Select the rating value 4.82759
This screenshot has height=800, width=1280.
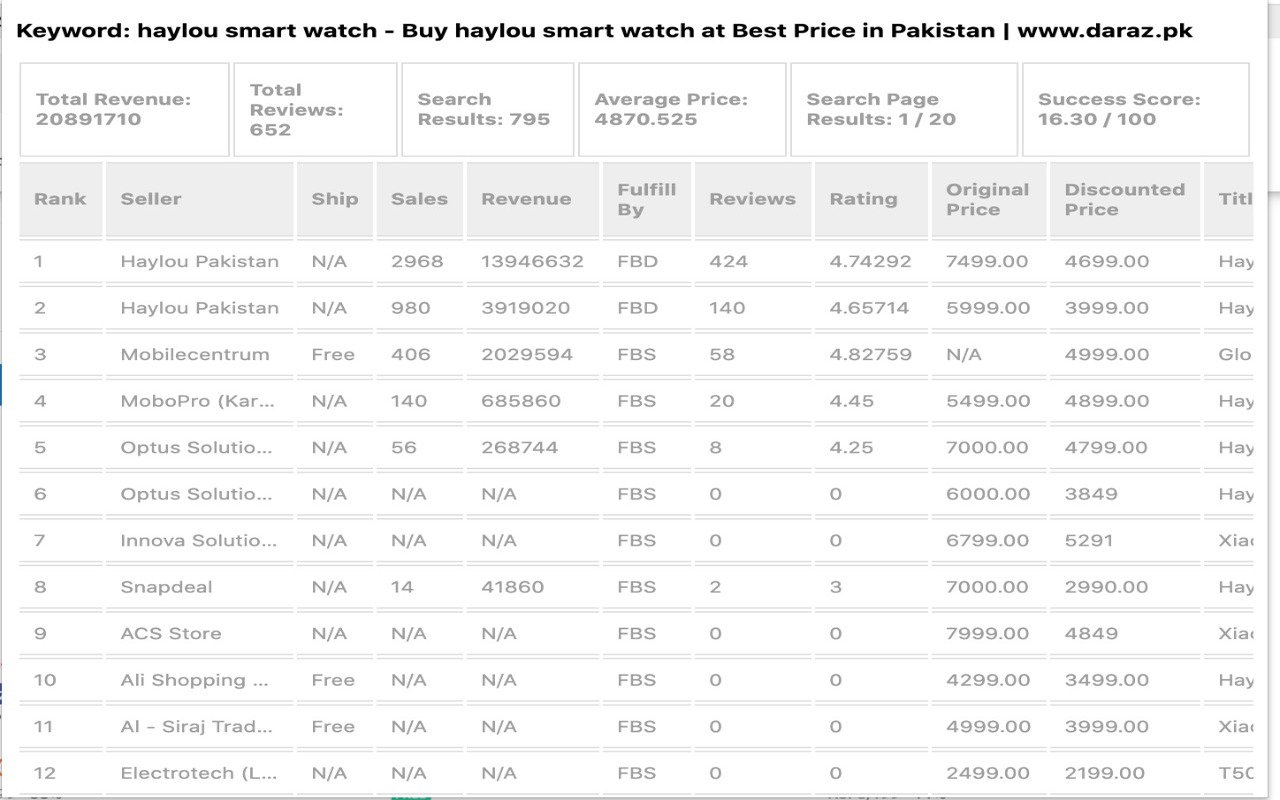coord(870,355)
